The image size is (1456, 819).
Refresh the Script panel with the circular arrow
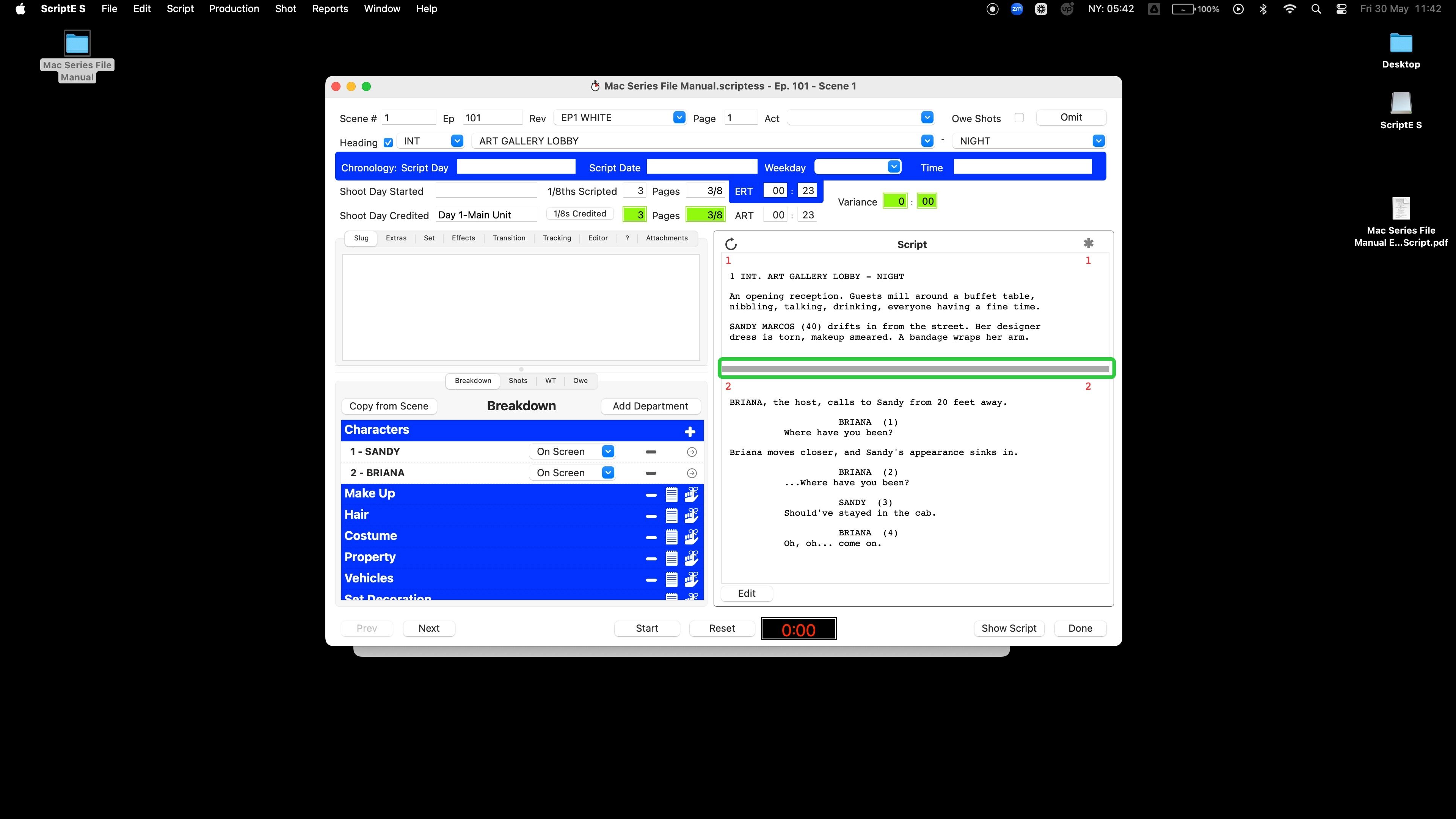(x=731, y=244)
